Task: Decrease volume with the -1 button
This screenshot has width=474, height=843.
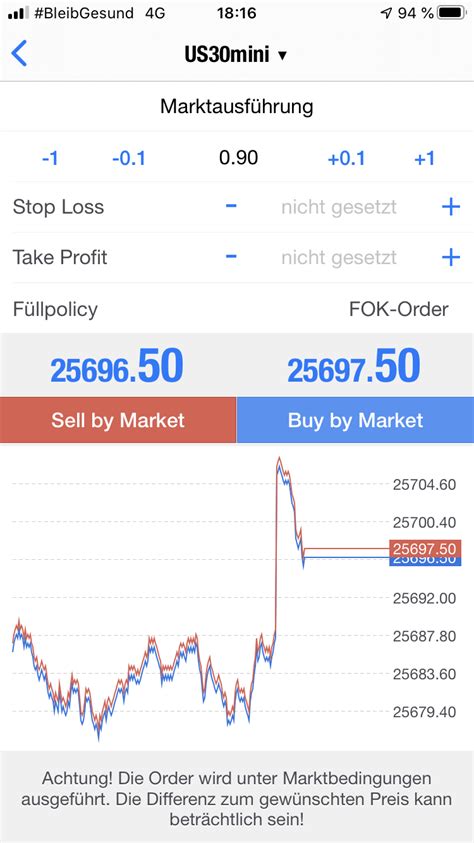Action: (x=50, y=159)
